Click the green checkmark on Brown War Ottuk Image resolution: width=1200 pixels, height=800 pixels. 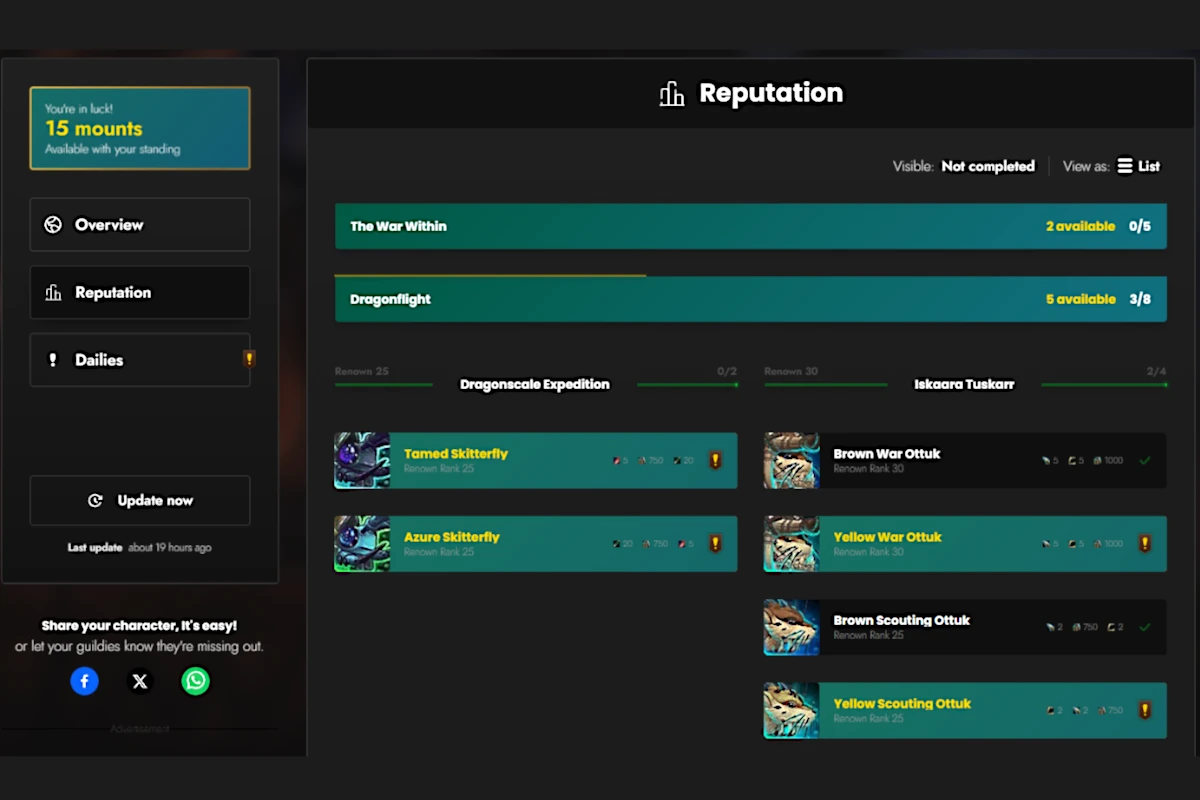coord(1145,460)
